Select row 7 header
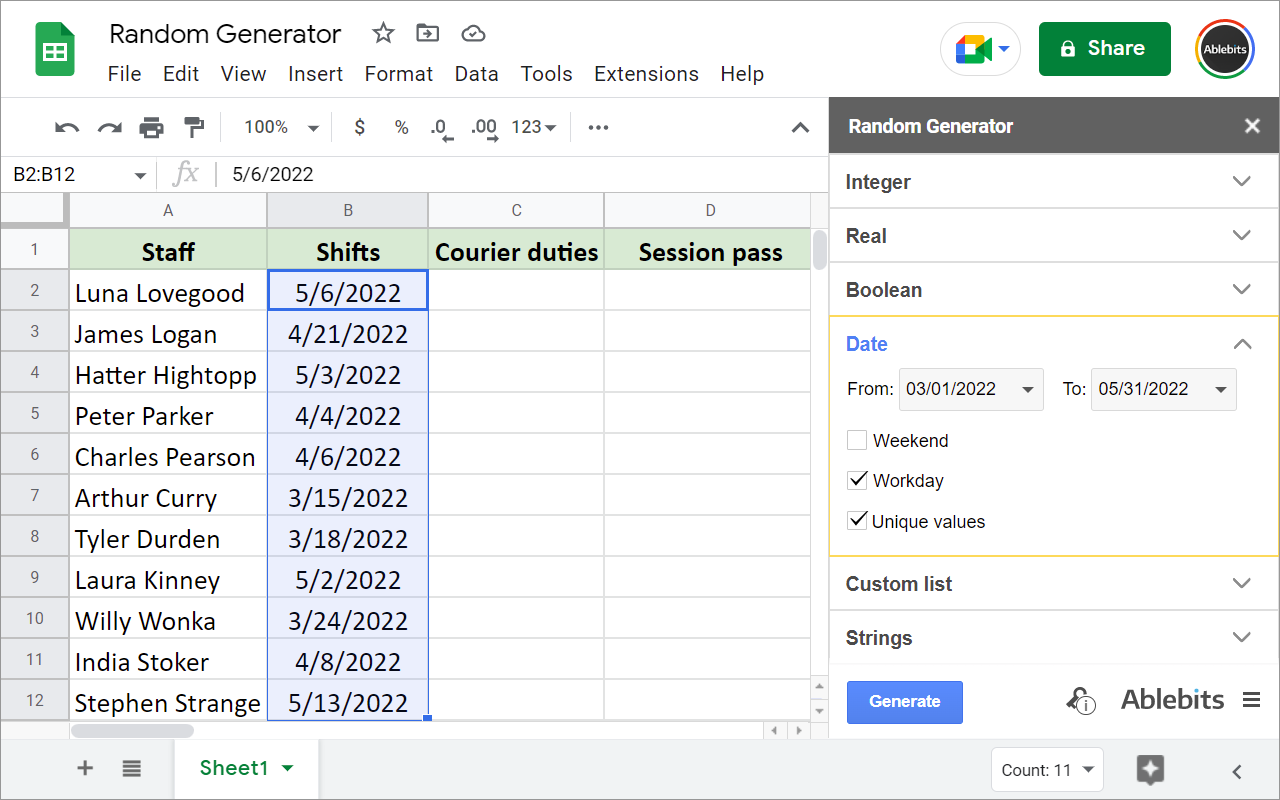 pos(34,496)
